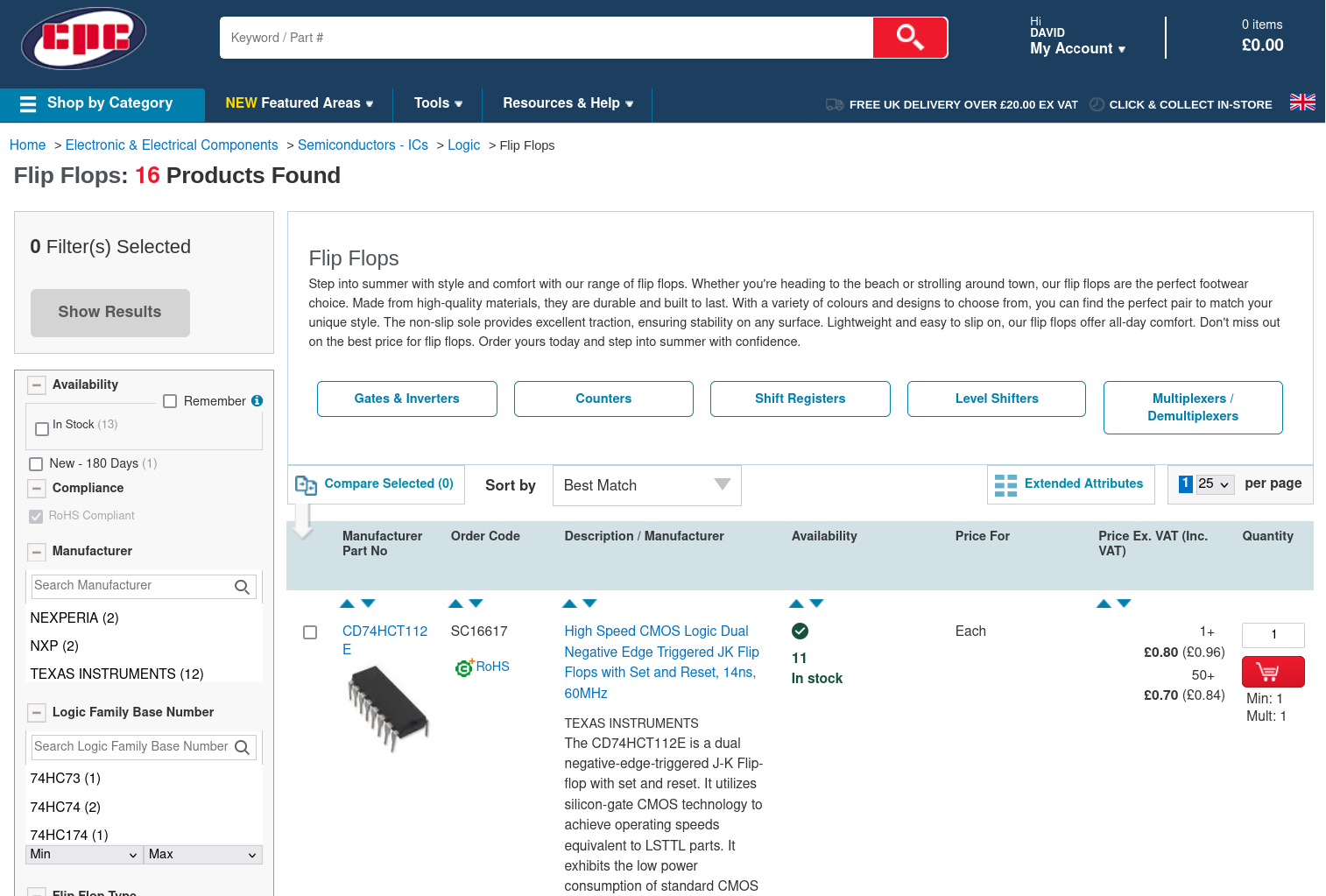Sort Order Code ascending
1326x896 pixels.
[x=455, y=603]
